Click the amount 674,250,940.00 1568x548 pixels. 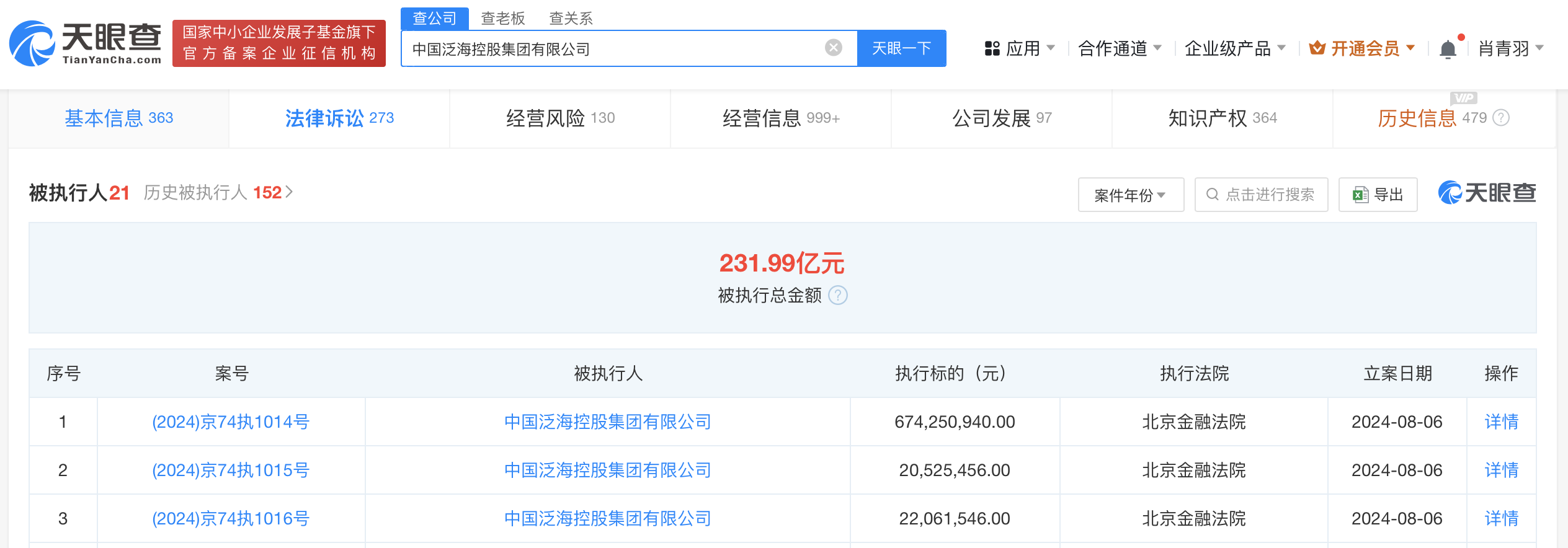pos(955,422)
